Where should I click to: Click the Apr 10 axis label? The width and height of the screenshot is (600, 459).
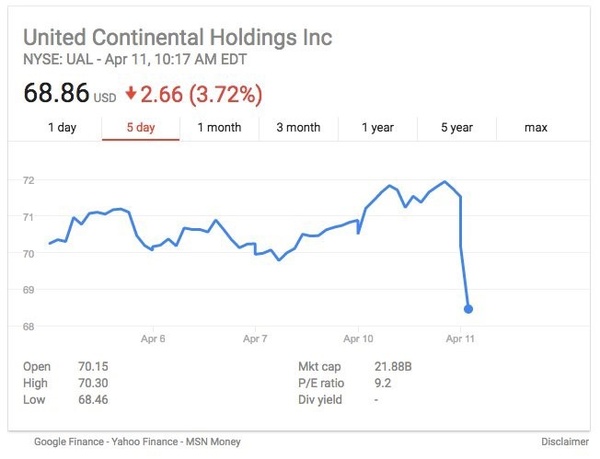tap(358, 340)
